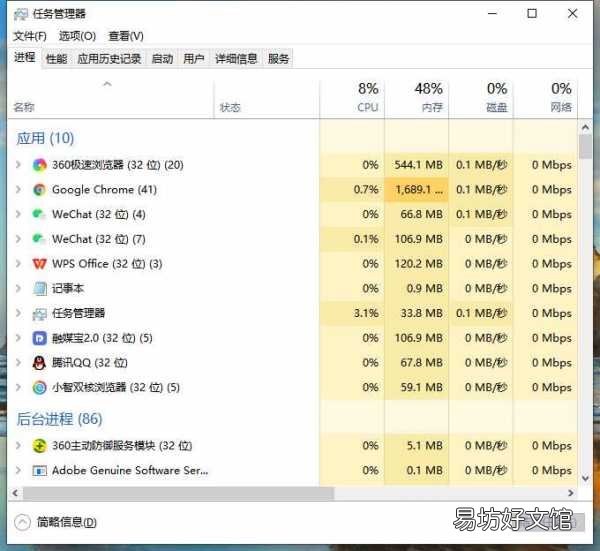
Task: Click the horizontal scrollbar right arrow
Action: pos(571,493)
